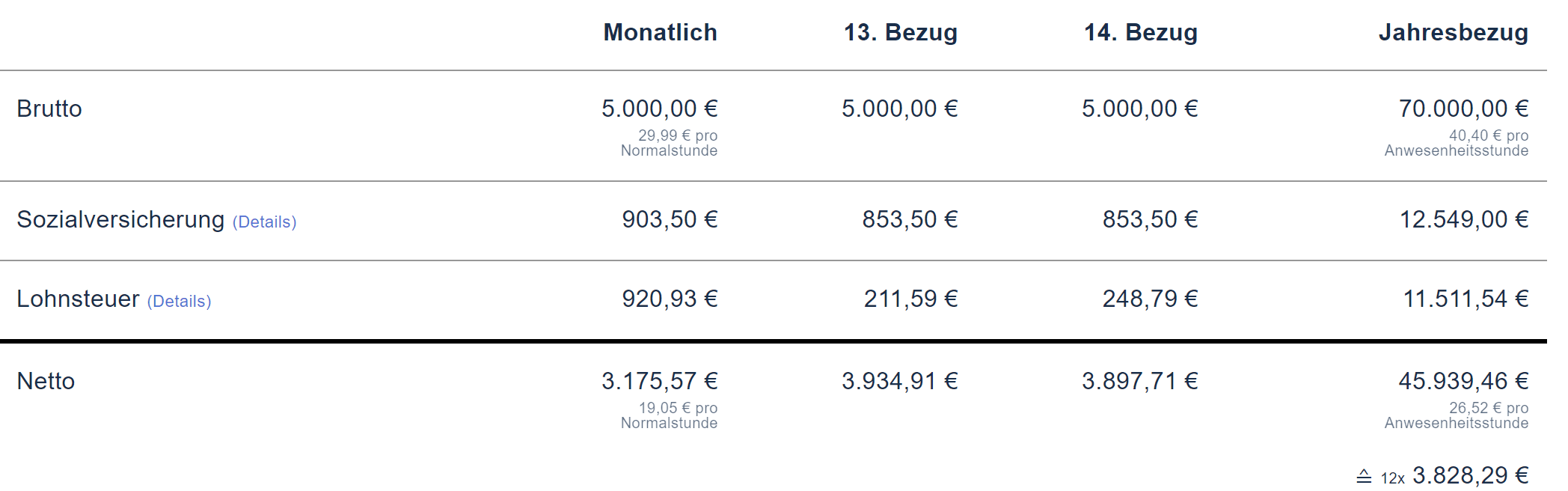Image resolution: width=1568 pixels, height=491 pixels.
Task: Select the monthly net 3.175,57 € value
Action: coord(659,381)
